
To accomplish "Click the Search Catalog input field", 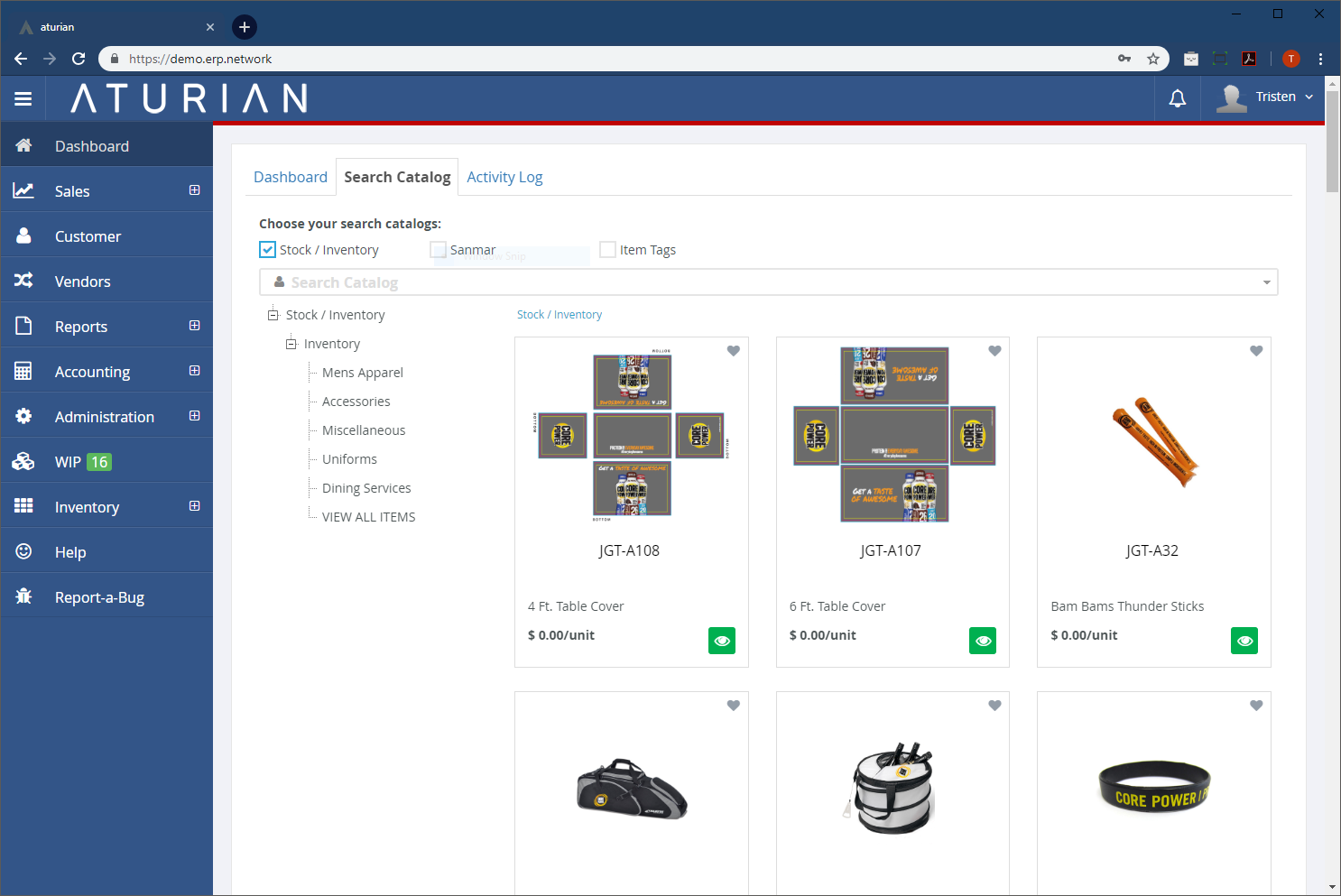I will point(767,282).
